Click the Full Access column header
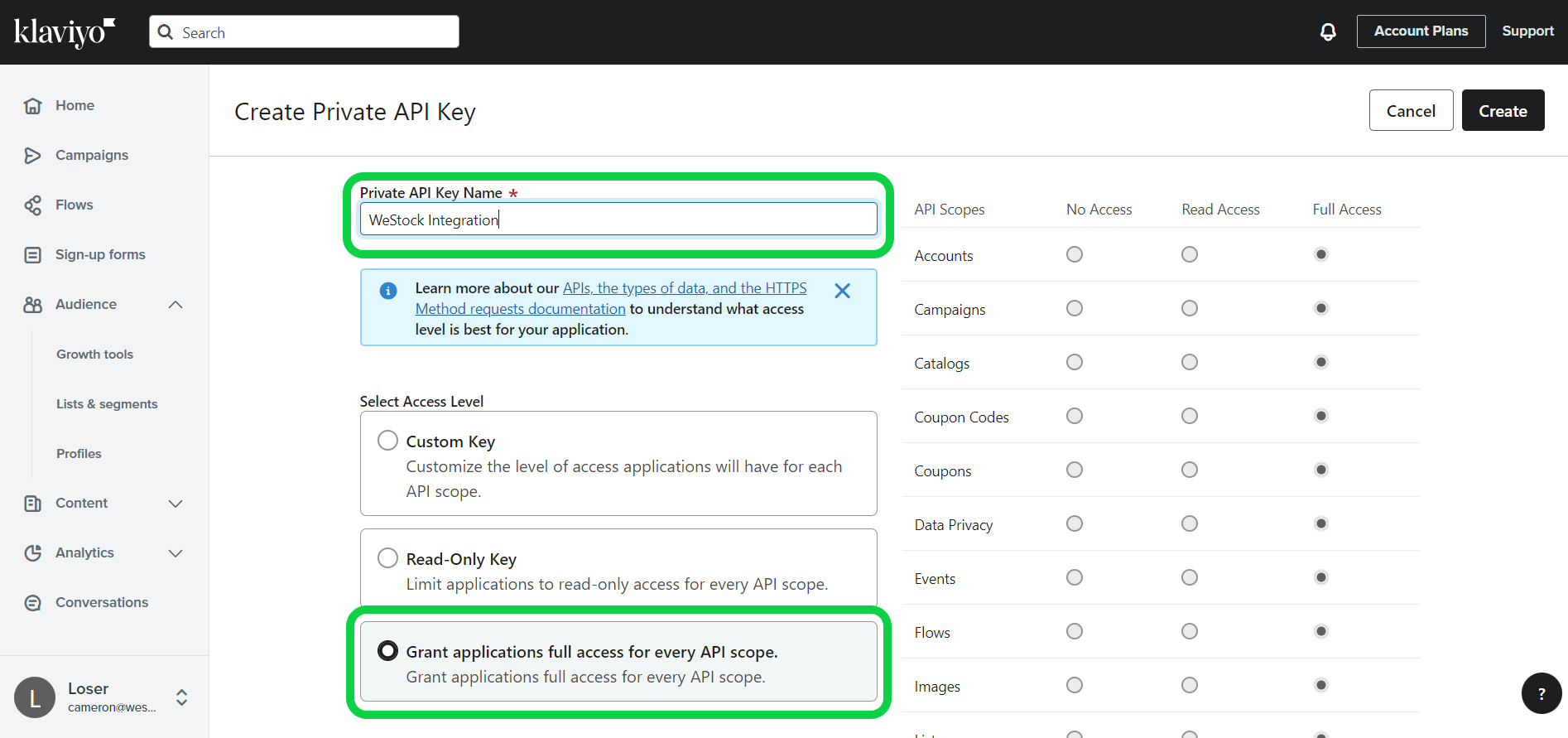This screenshot has width=1568, height=738. pyautogui.click(x=1347, y=210)
